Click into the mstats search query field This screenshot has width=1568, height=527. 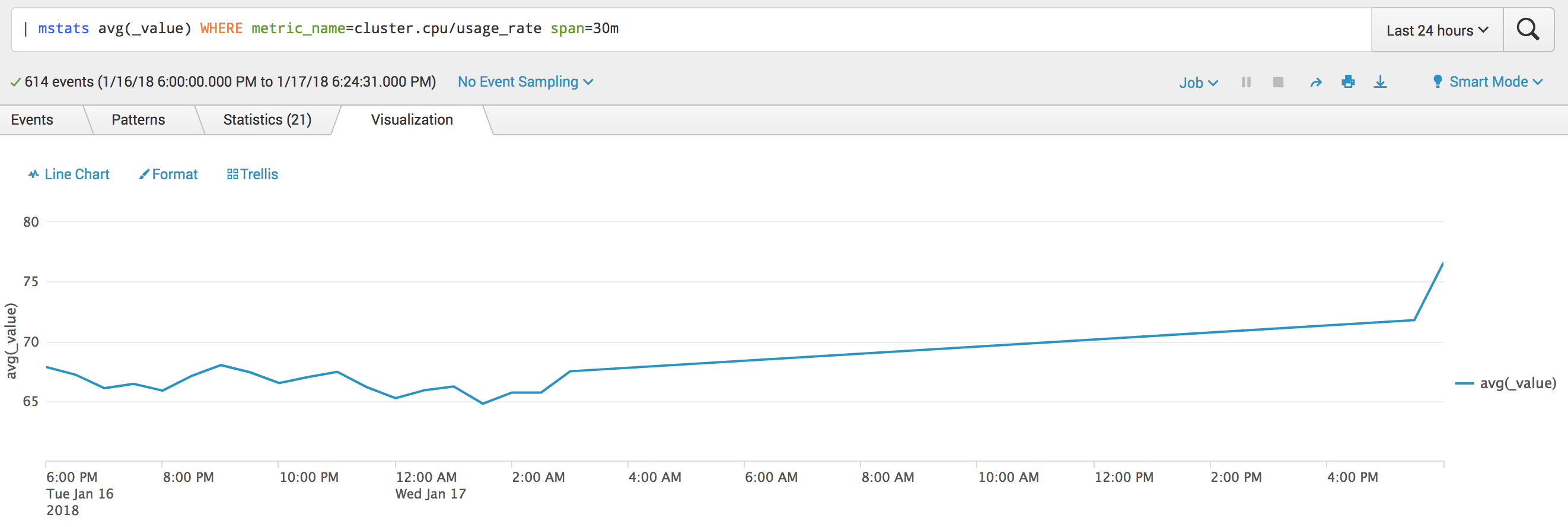click(x=691, y=29)
